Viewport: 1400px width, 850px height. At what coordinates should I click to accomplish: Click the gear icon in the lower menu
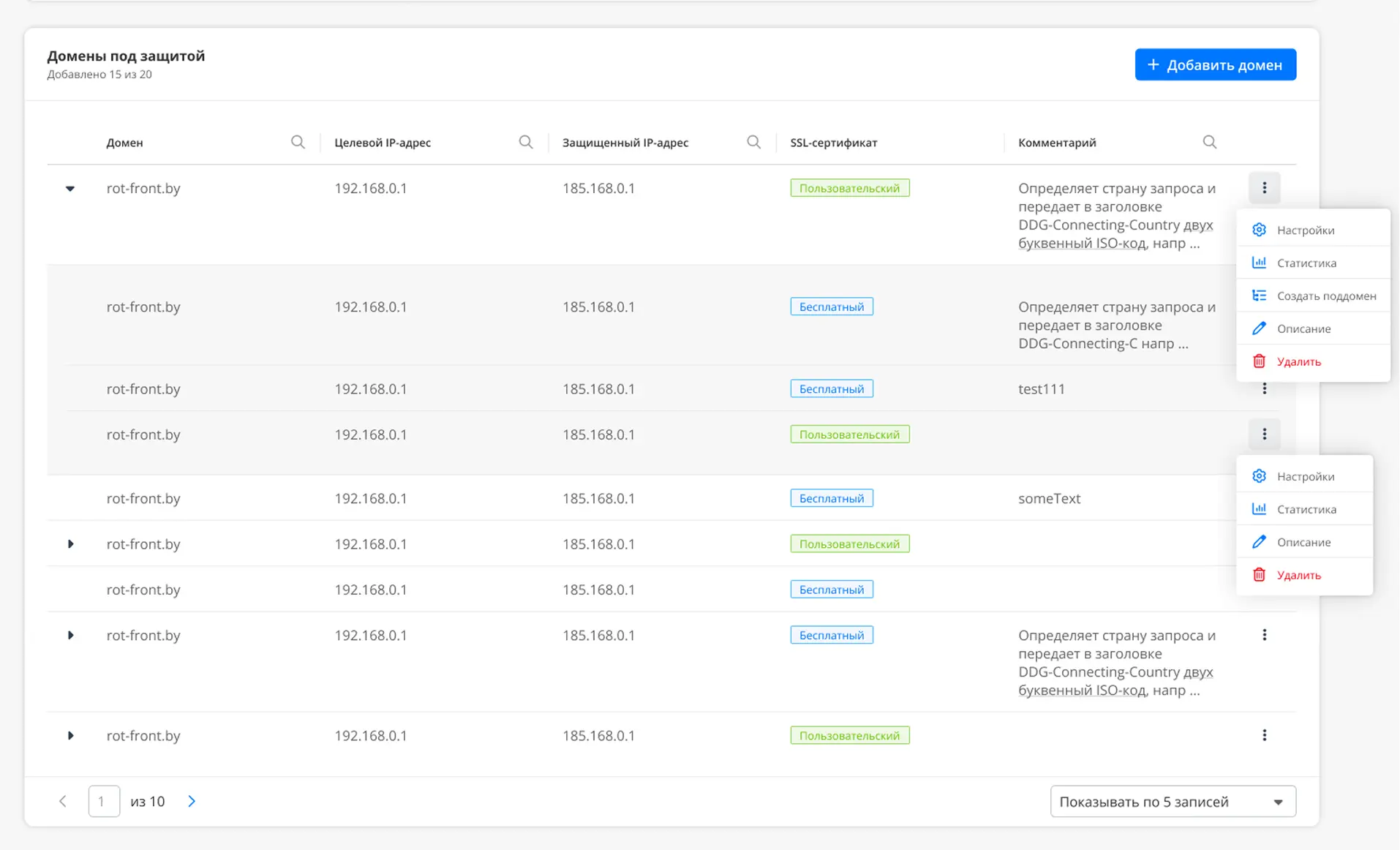coord(1259,476)
